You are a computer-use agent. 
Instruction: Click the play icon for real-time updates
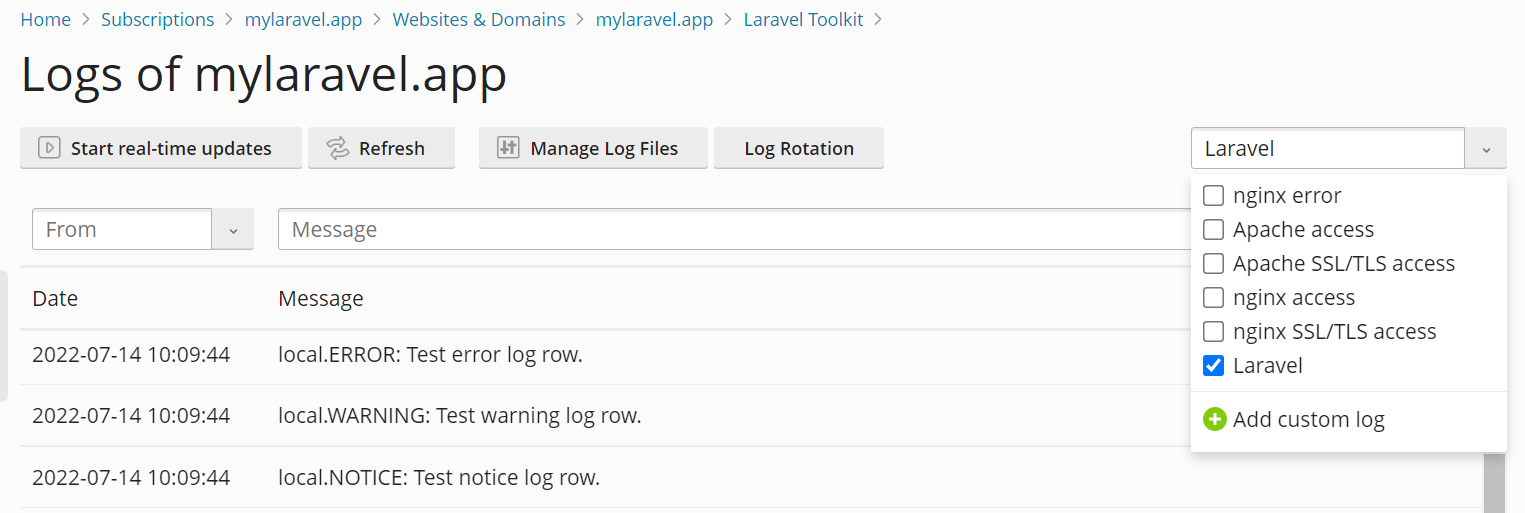tap(49, 148)
